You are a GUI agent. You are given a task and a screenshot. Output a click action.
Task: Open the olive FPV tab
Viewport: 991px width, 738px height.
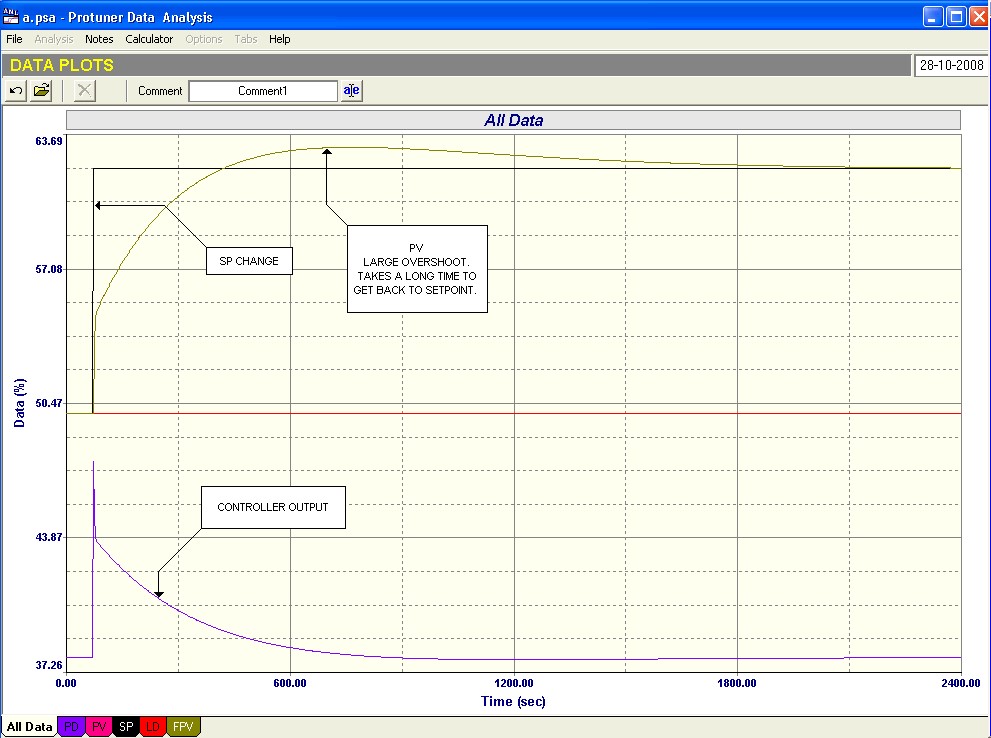[x=185, y=727]
